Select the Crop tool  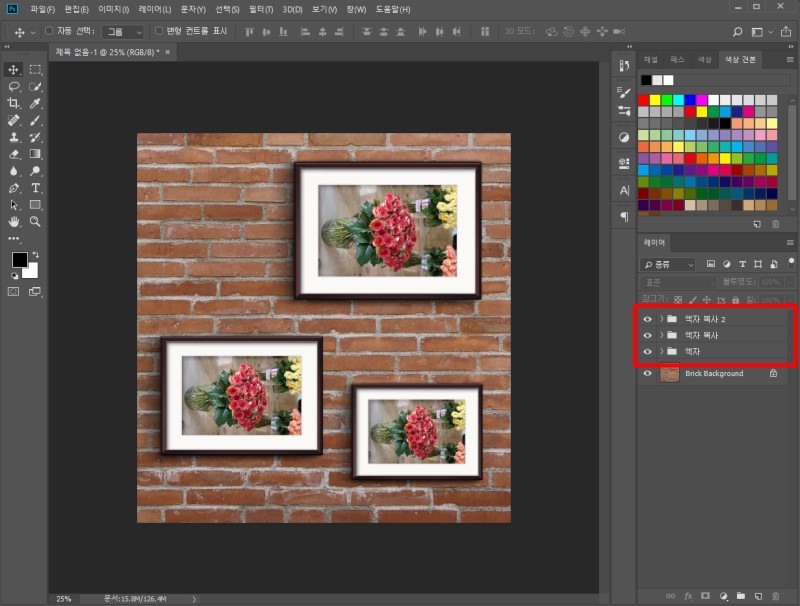pyautogui.click(x=14, y=103)
